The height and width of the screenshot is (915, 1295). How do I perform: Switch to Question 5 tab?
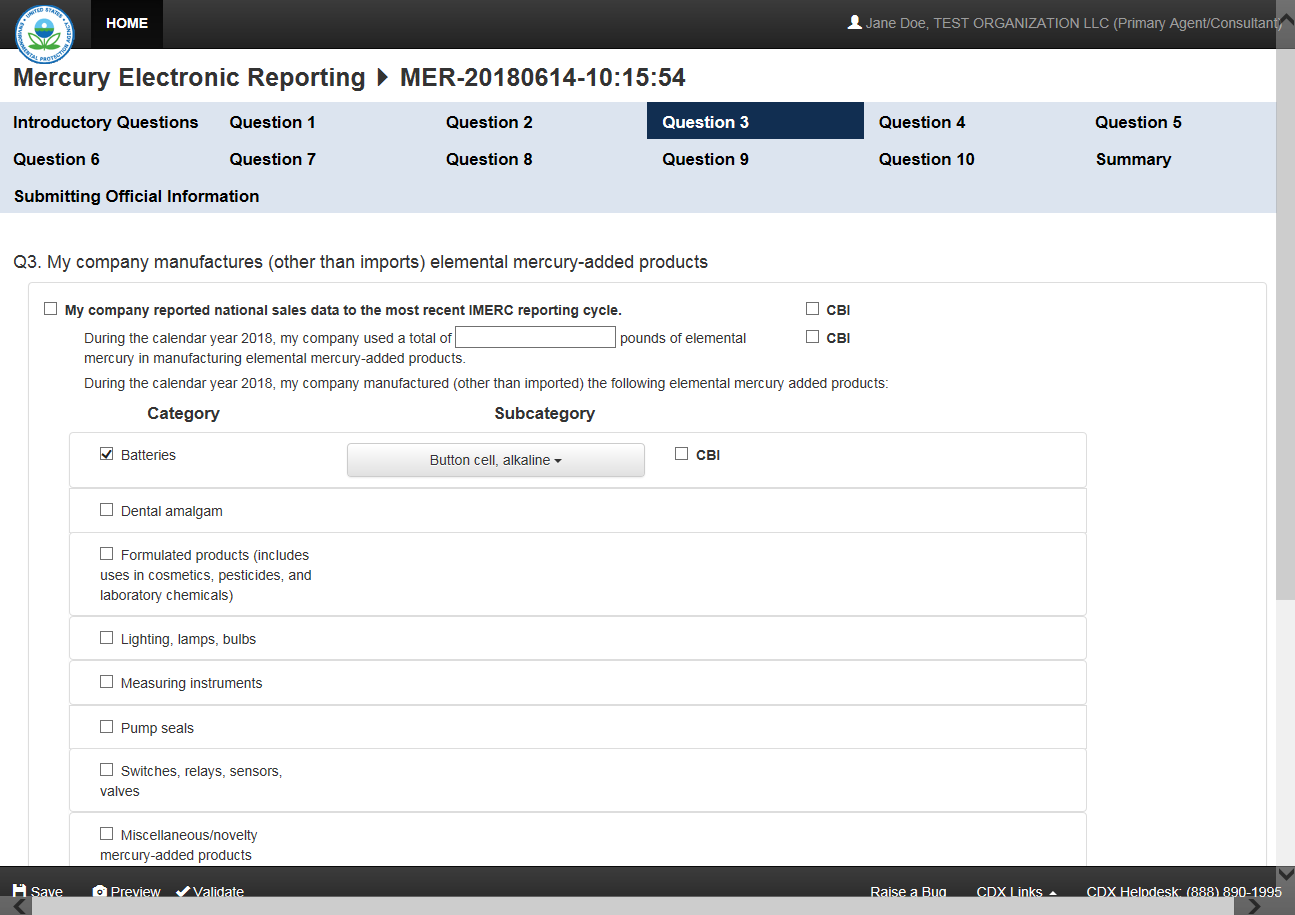click(1138, 122)
